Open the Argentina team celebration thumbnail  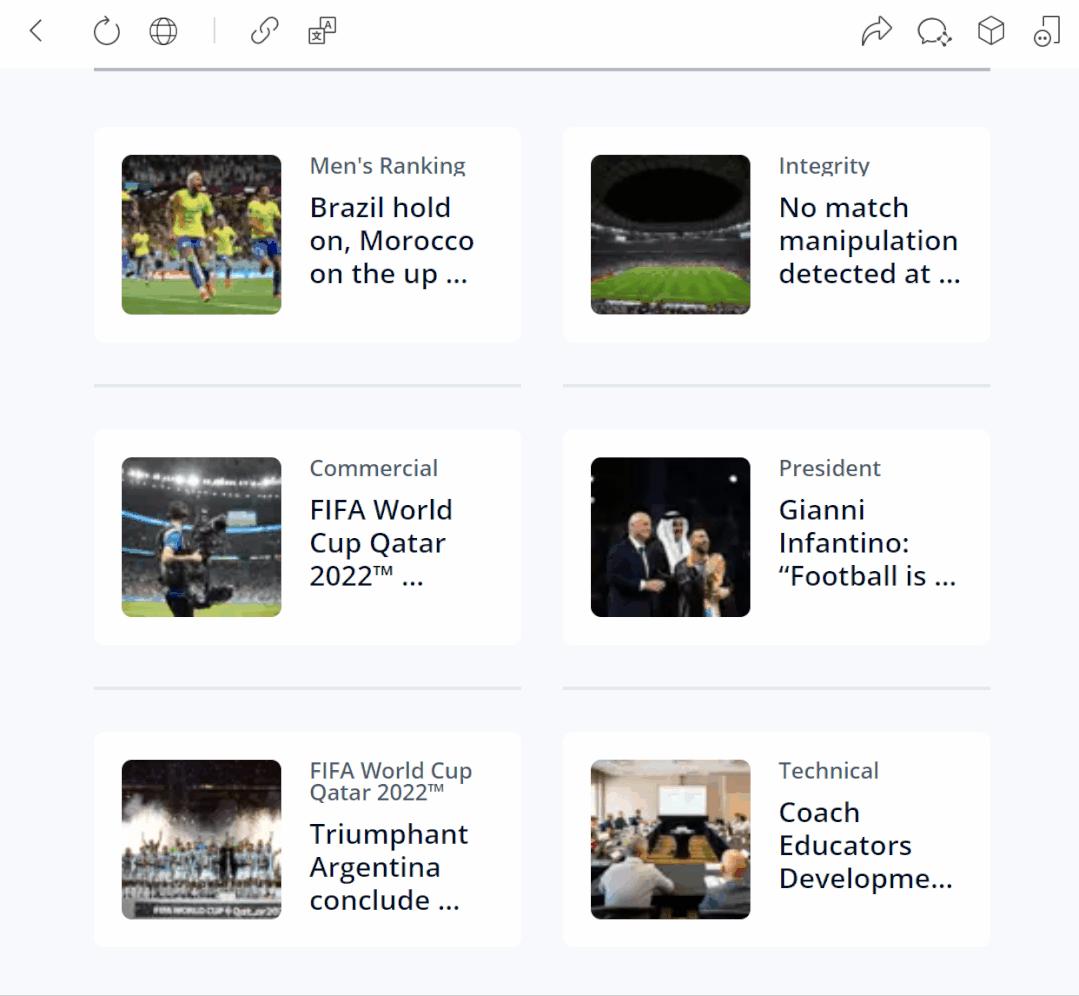click(202, 839)
